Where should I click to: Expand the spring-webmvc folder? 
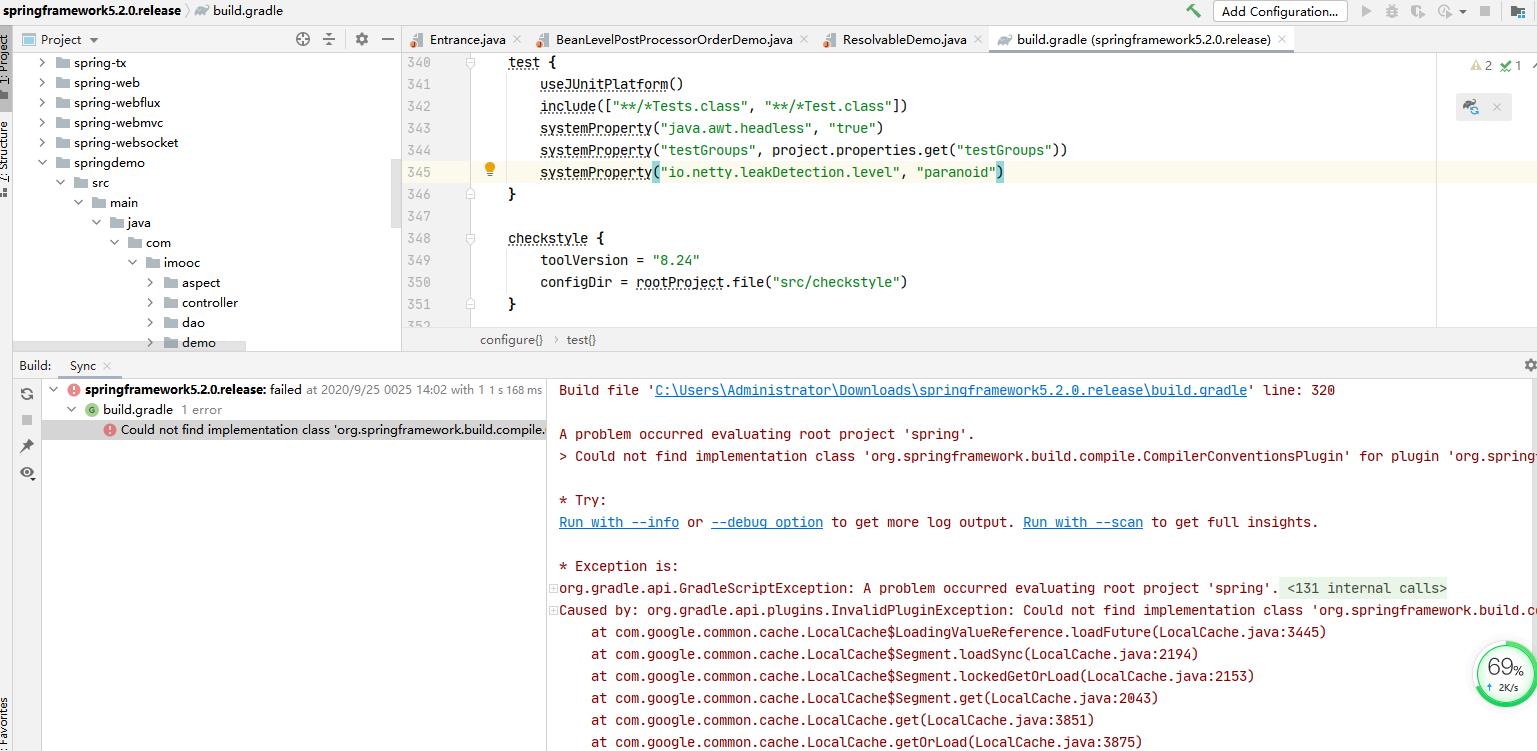pos(42,122)
